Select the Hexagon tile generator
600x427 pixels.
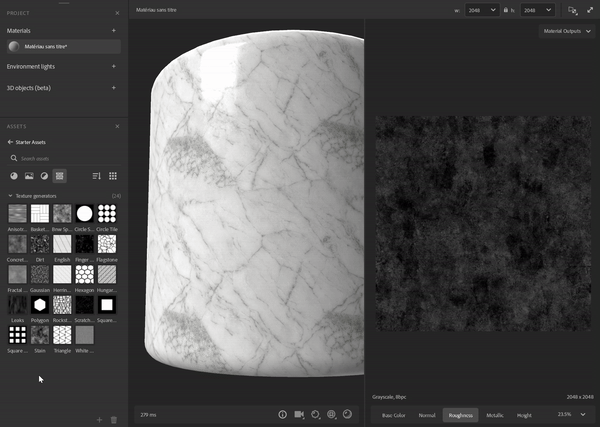85,274
